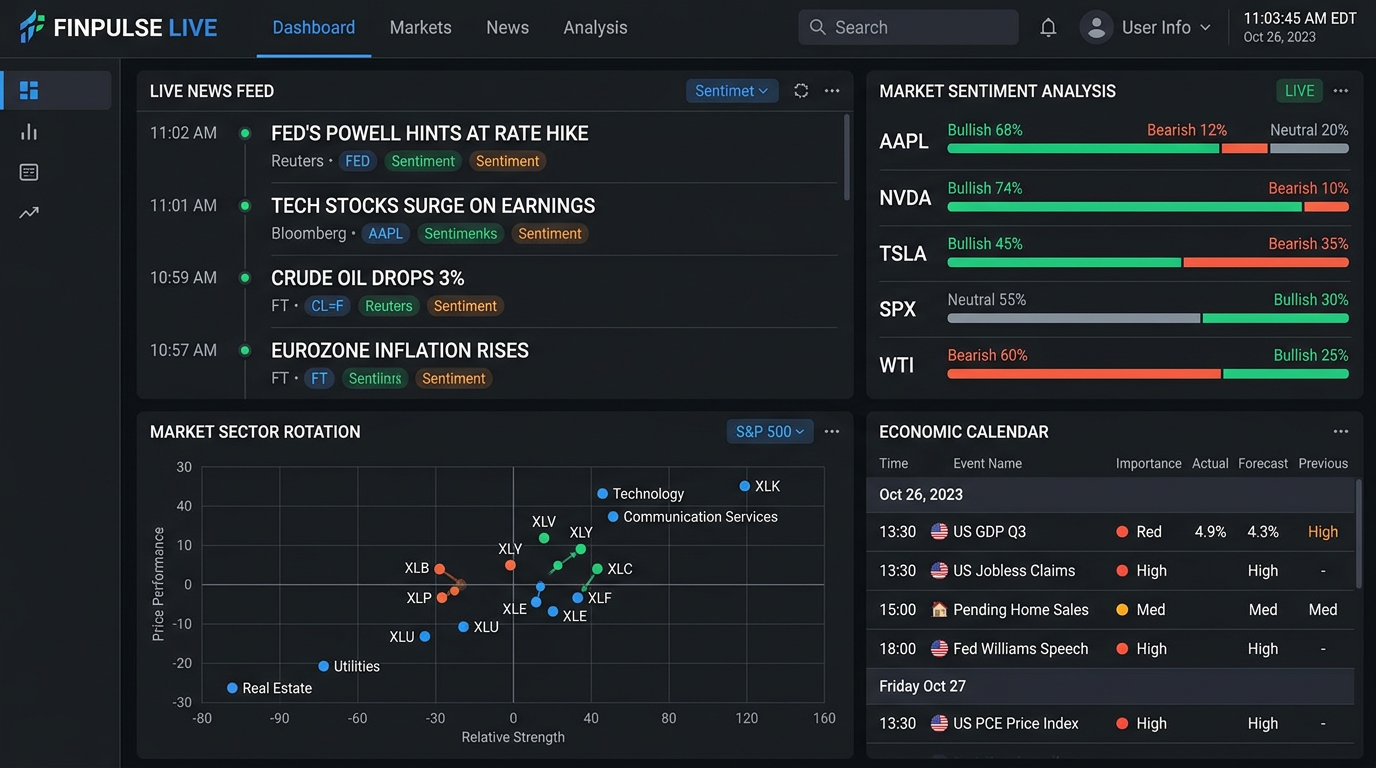The width and height of the screenshot is (1376, 768).
Task: Toggle the LIVE badge in Market Sentiment
Action: tap(1299, 91)
